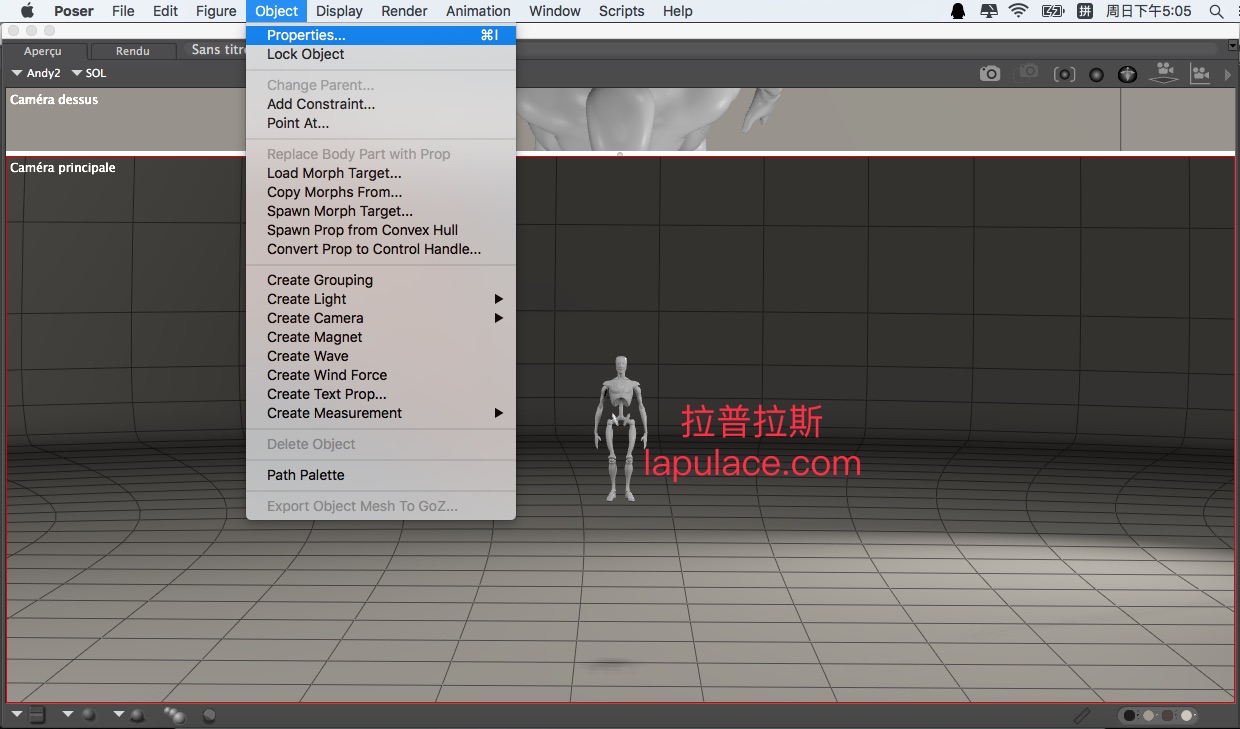Open the File menu
This screenshot has width=1240, height=729.
pyautogui.click(x=123, y=11)
